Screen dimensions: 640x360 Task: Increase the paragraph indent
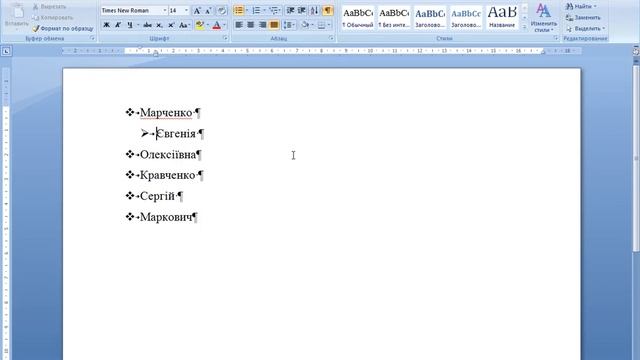coord(302,11)
